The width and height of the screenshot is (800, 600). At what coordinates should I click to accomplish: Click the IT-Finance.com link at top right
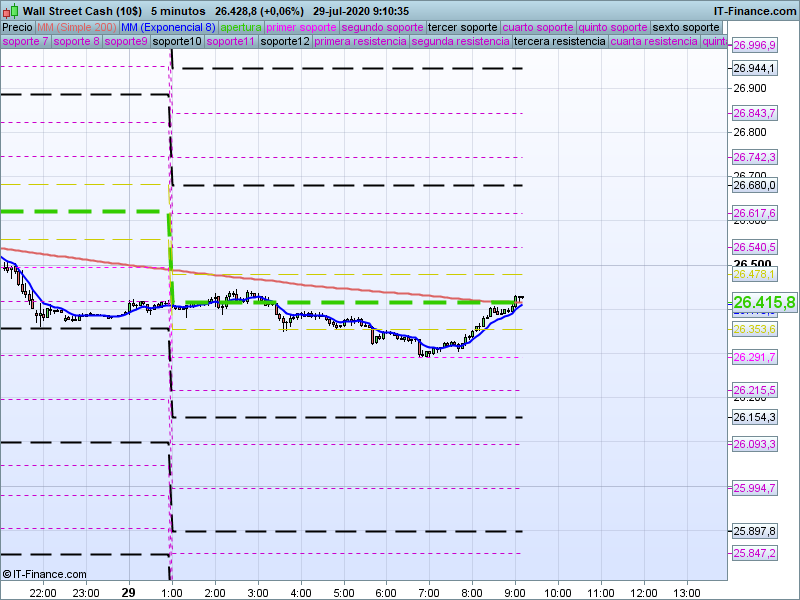(x=754, y=10)
